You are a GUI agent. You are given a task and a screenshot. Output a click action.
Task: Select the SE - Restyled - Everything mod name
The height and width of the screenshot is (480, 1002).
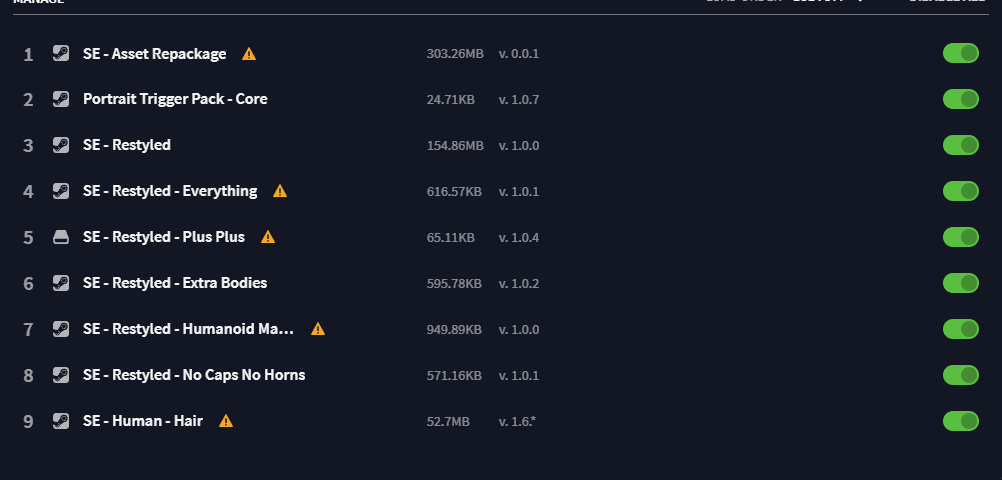[170, 191]
